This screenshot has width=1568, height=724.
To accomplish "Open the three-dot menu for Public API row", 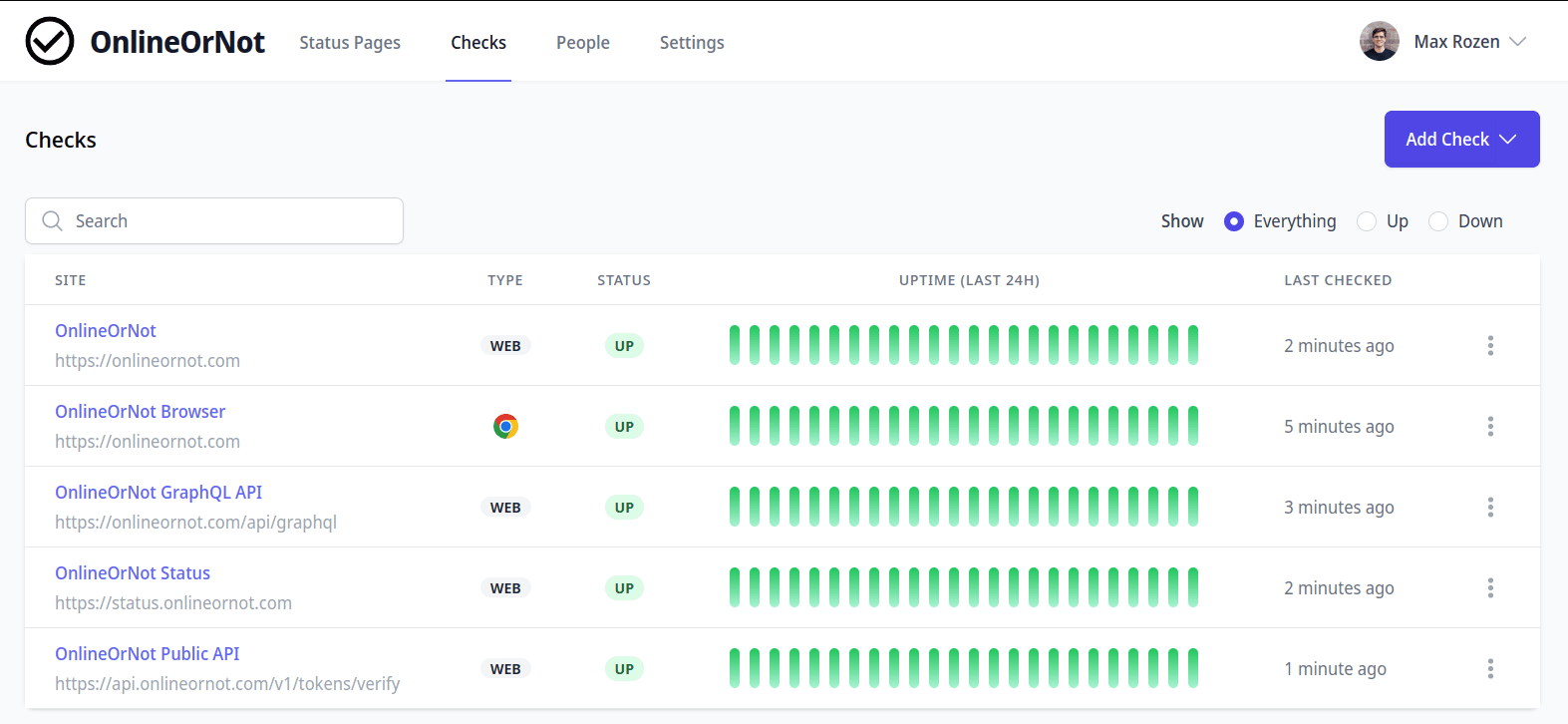I will tap(1490, 668).
